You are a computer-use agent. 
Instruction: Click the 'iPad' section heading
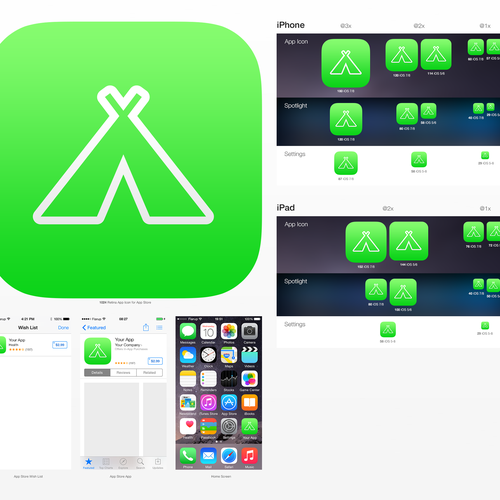click(x=286, y=208)
